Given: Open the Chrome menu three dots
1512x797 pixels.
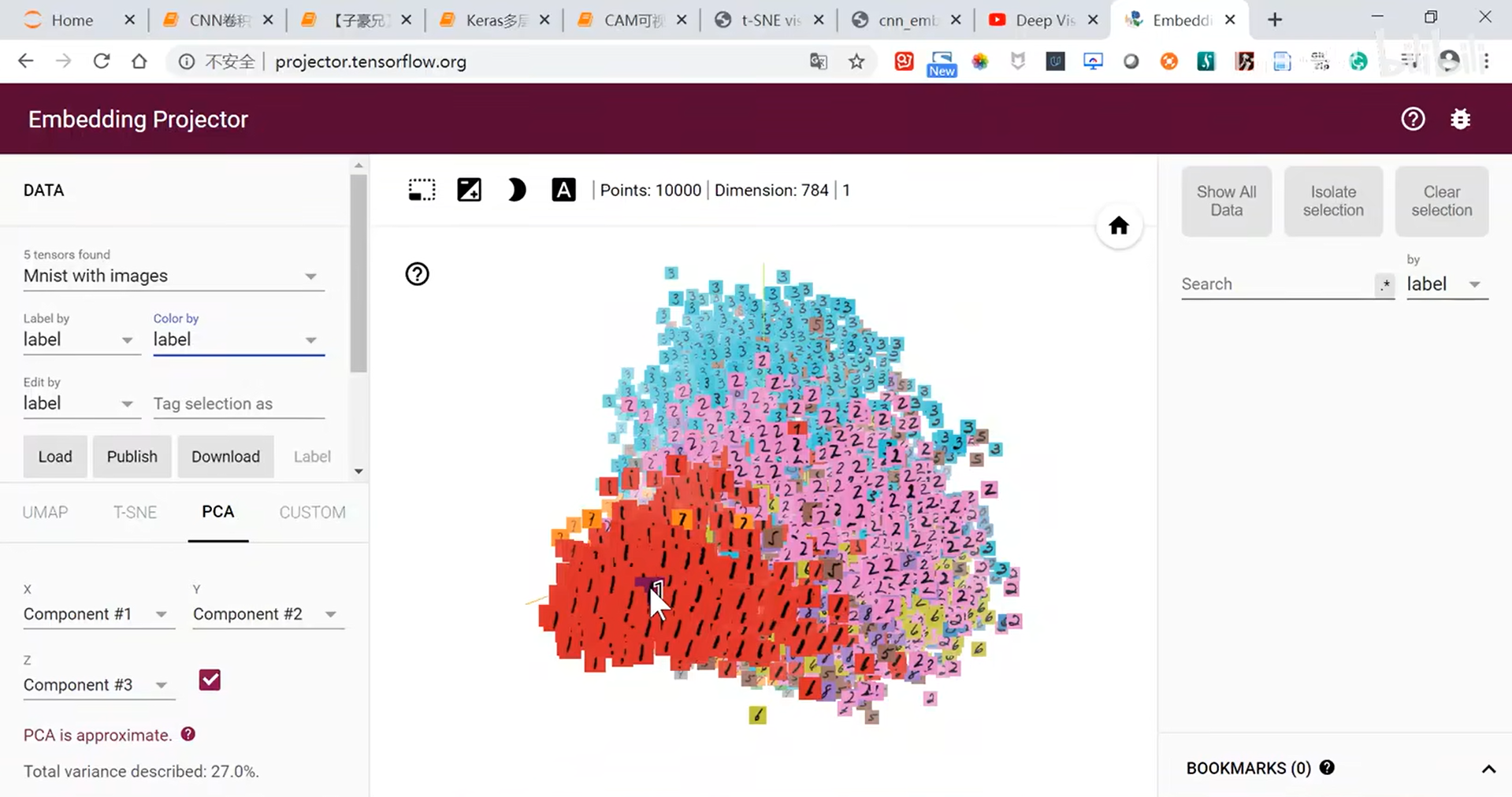Looking at the screenshot, I should (x=1486, y=61).
